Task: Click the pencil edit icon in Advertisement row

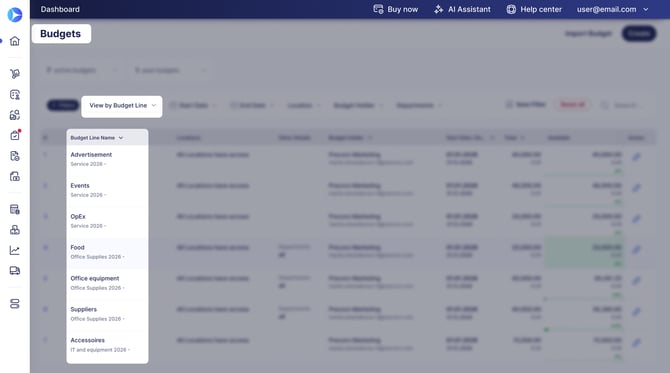Action: [636, 157]
